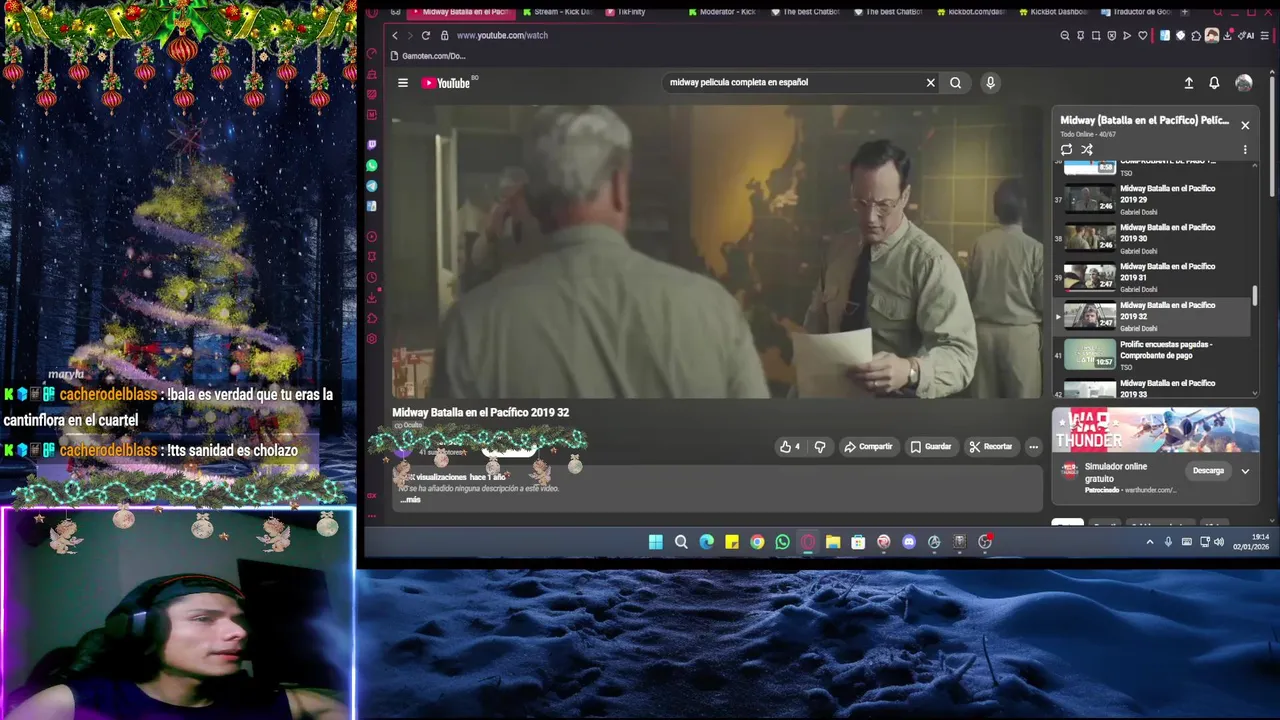This screenshot has width=1280, height=720.
Task: Click playlist panel scrollbar
Action: click(1255, 296)
